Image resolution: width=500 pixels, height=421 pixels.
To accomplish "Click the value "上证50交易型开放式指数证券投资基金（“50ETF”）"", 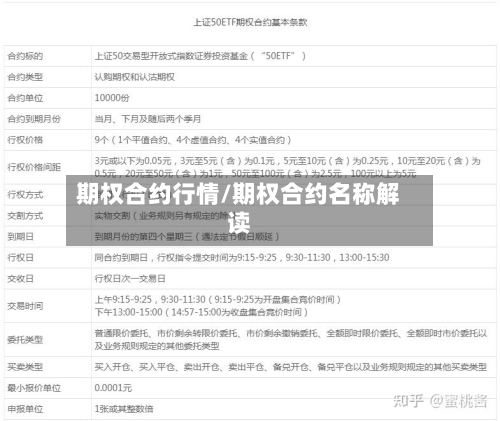I will click(x=200, y=56).
